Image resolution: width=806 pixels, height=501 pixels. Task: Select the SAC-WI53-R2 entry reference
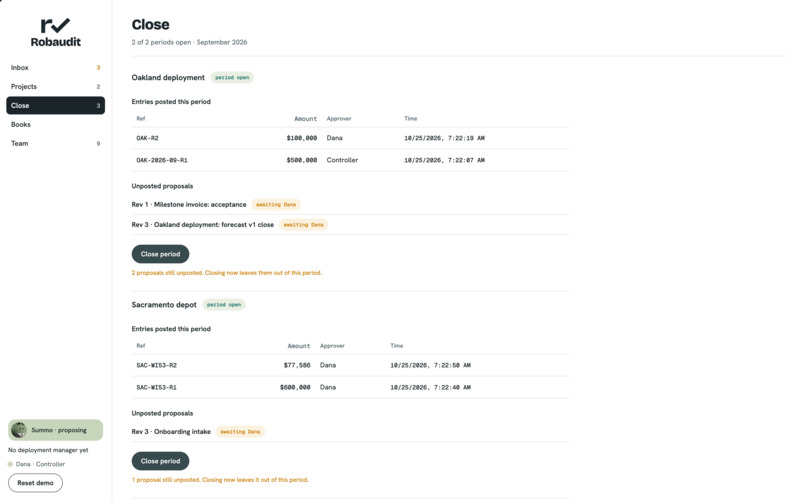(x=156, y=365)
